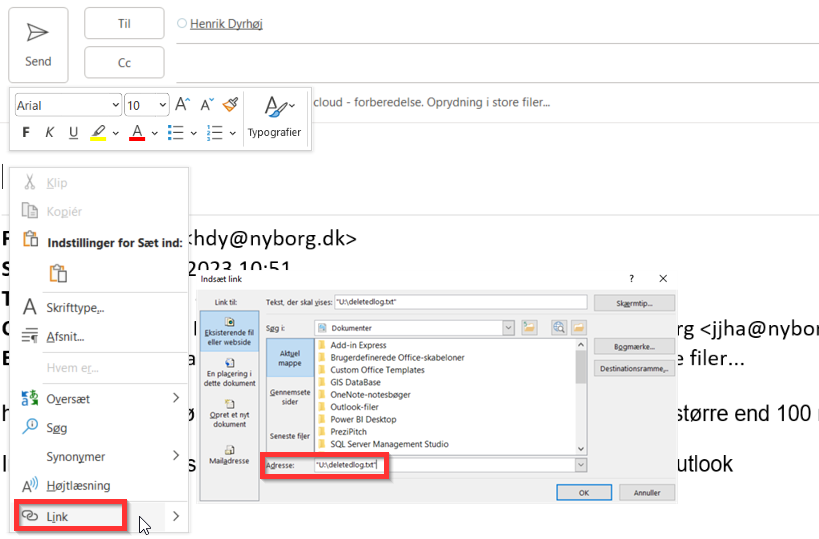Toggle underline formatting (U)
The width and height of the screenshot is (819, 539).
pos(73,132)
